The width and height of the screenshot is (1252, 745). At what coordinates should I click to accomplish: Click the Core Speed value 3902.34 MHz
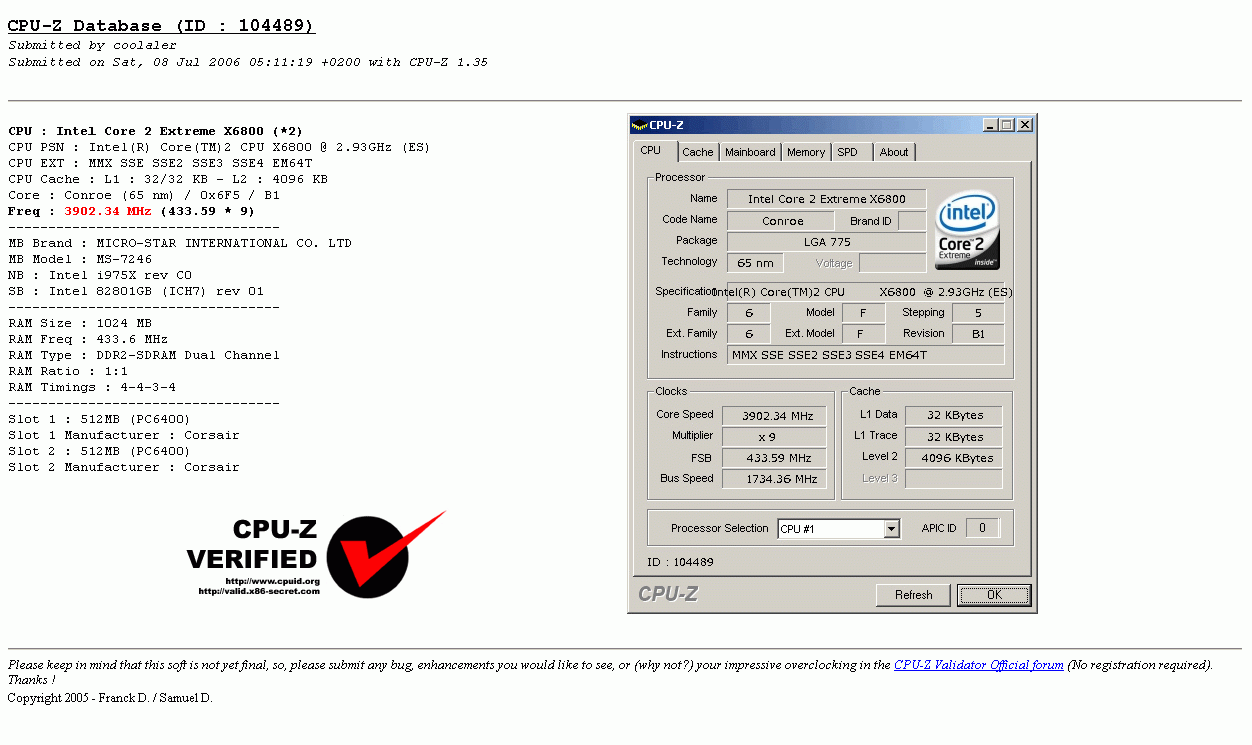774,416
